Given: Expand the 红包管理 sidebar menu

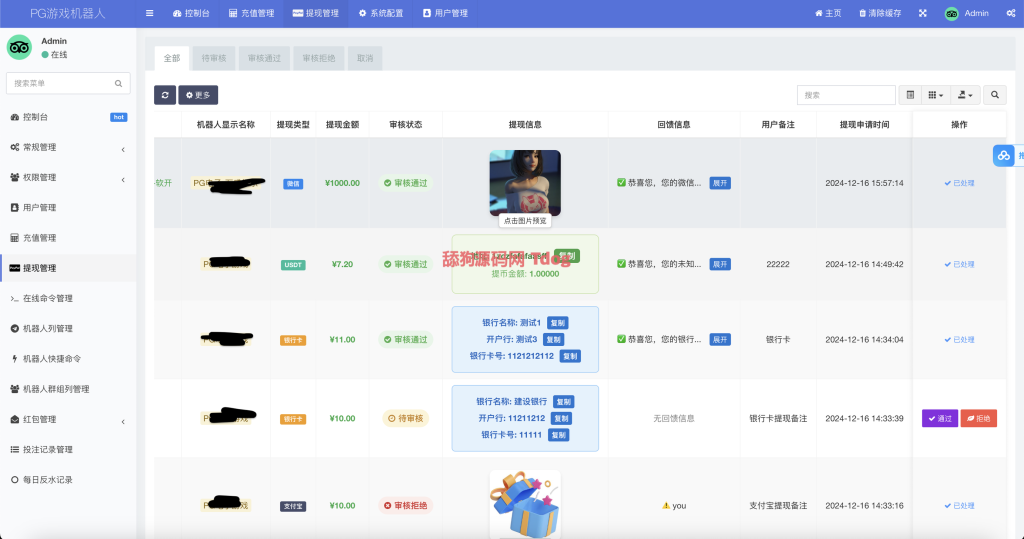Looking at the screenshot, I should click(68, 419).
